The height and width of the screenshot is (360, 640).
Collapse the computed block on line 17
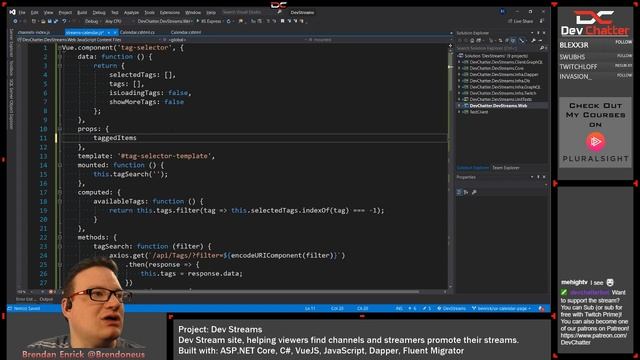(x=60, y=192)
